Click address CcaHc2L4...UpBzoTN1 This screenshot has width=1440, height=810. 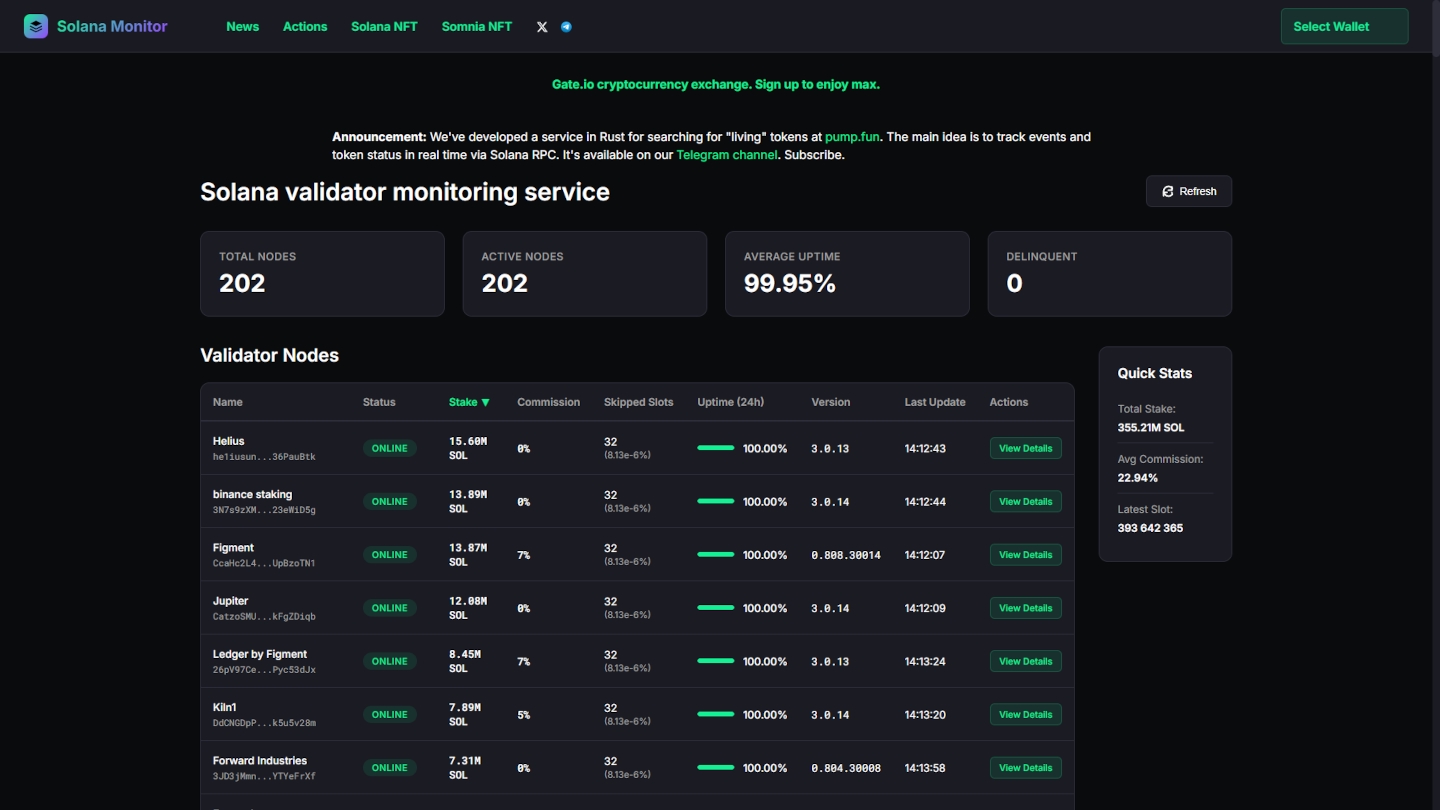click(x=264, y=563)
